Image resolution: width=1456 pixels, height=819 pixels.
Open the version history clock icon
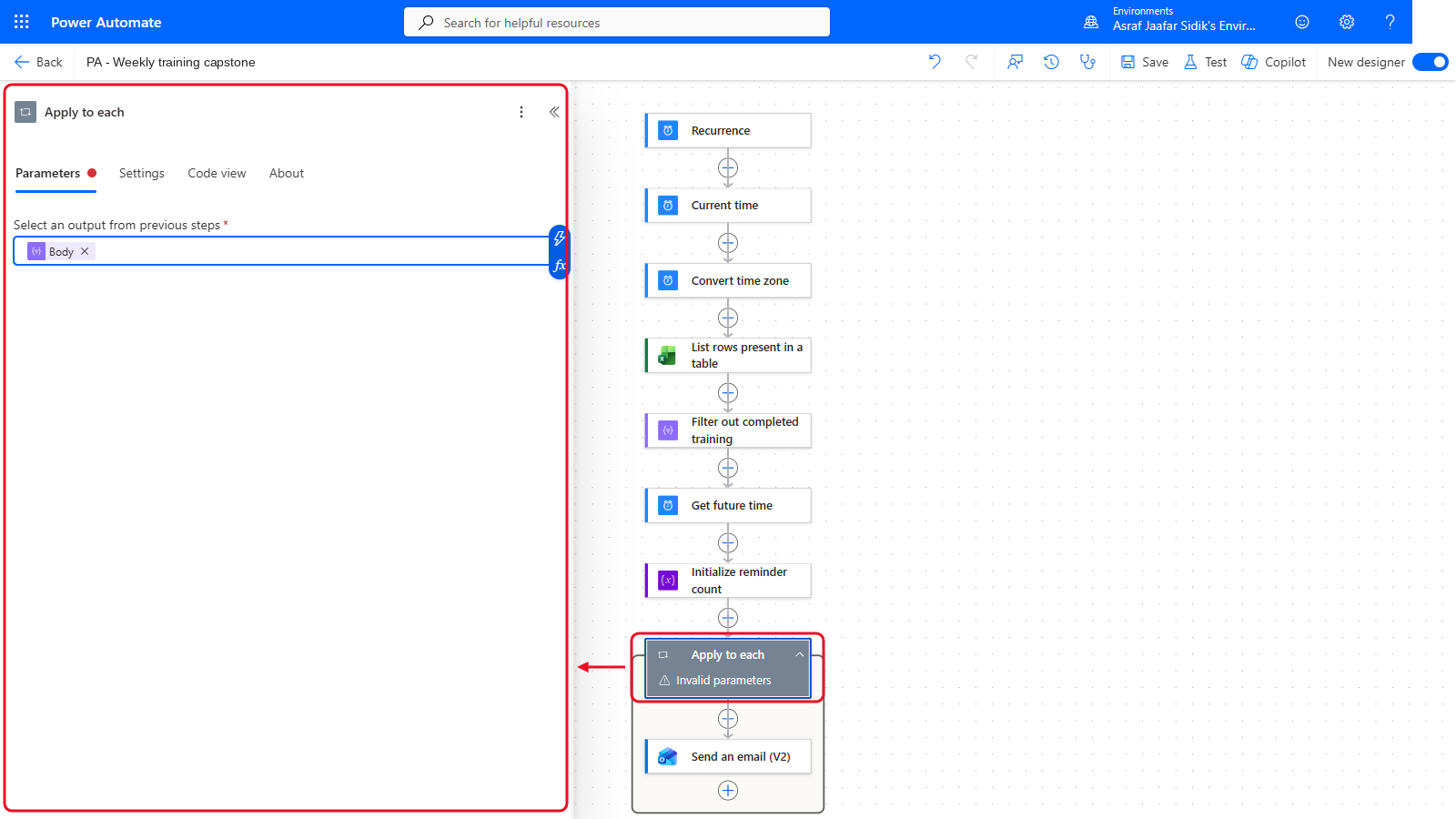click(1051, 62)
